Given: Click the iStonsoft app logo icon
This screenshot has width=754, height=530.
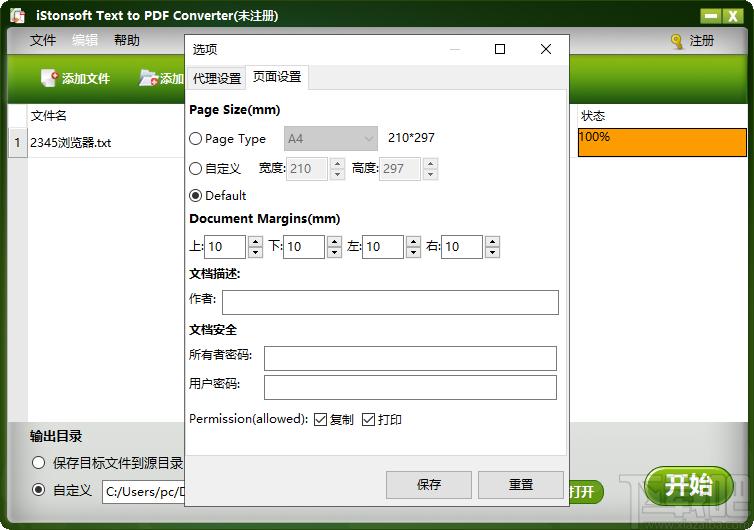Looking at the screenshot, I should [17, 15].
